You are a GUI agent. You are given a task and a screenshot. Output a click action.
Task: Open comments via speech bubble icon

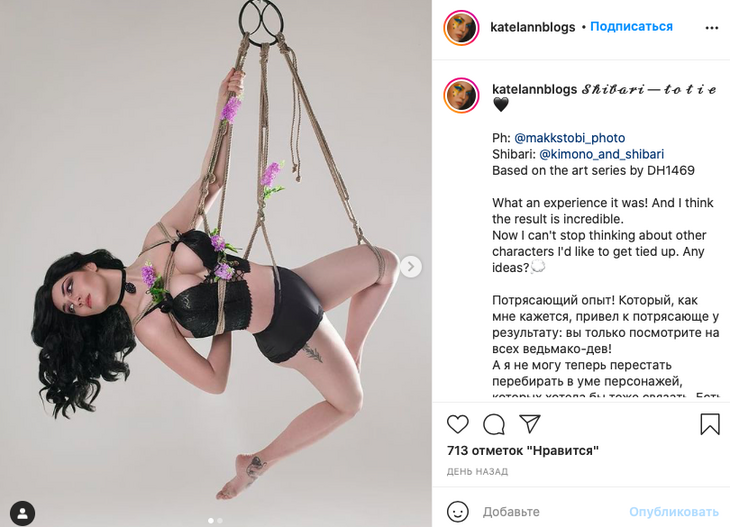coord(494,424)
